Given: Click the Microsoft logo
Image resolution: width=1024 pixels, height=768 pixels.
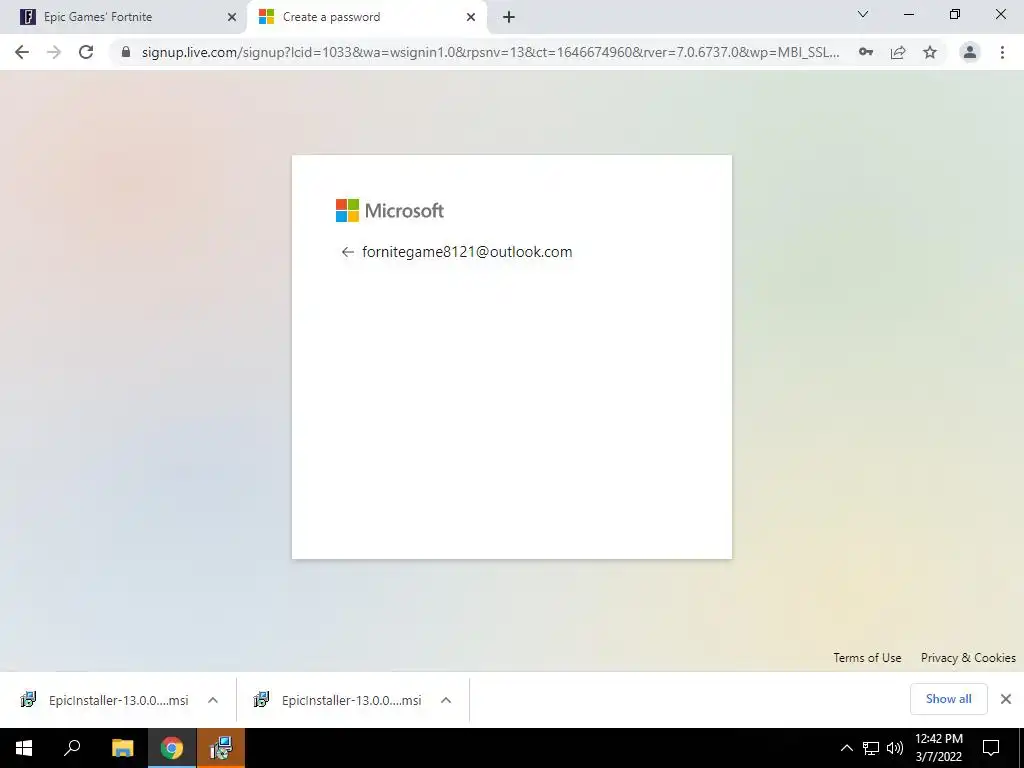Looking at the screenshot, I should tap(390, 210).
